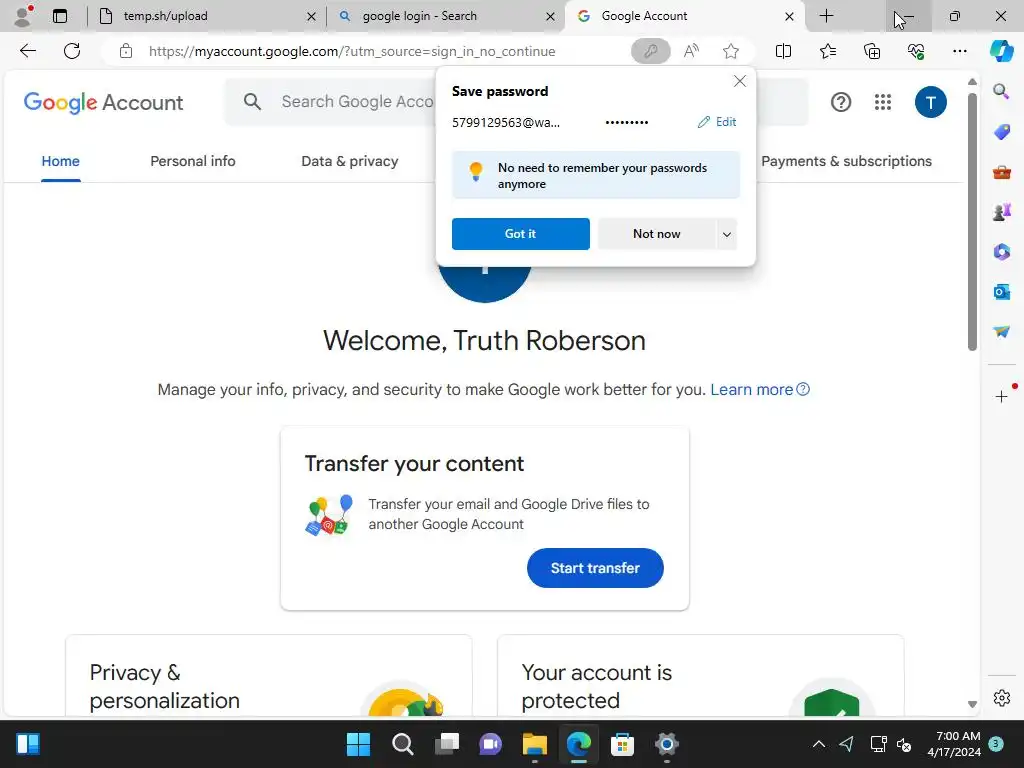Viewport: 1024px width, 768px height.
Task: Show hidden system tray icons
Action: click(x=818, y=744)
